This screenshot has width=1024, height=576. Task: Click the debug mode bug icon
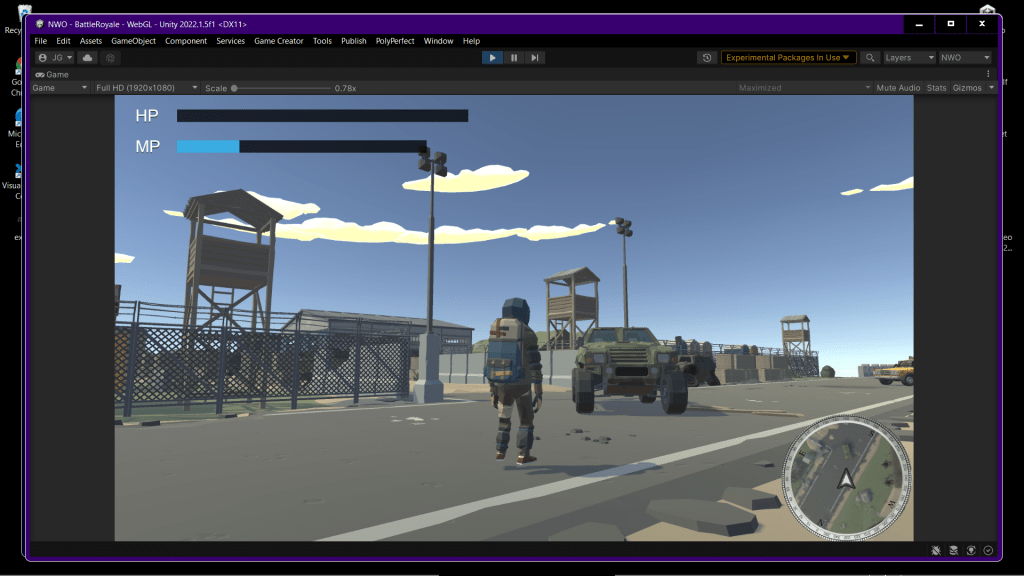tap(936, 550)
